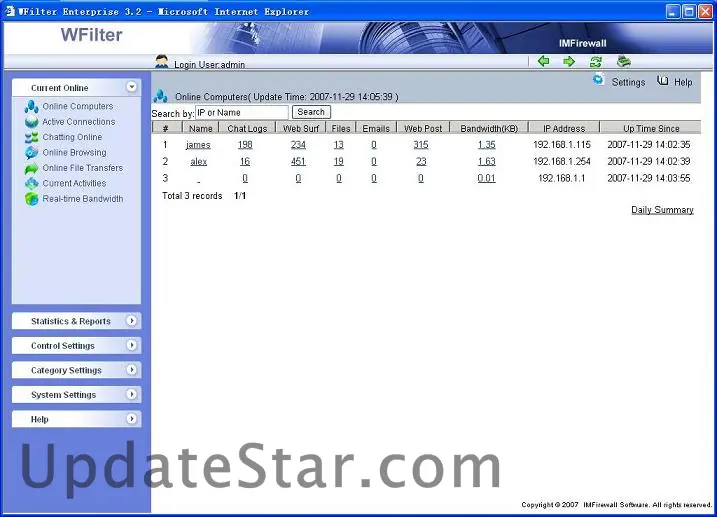
Task: Open user alex link
Action: coord(198,162)
